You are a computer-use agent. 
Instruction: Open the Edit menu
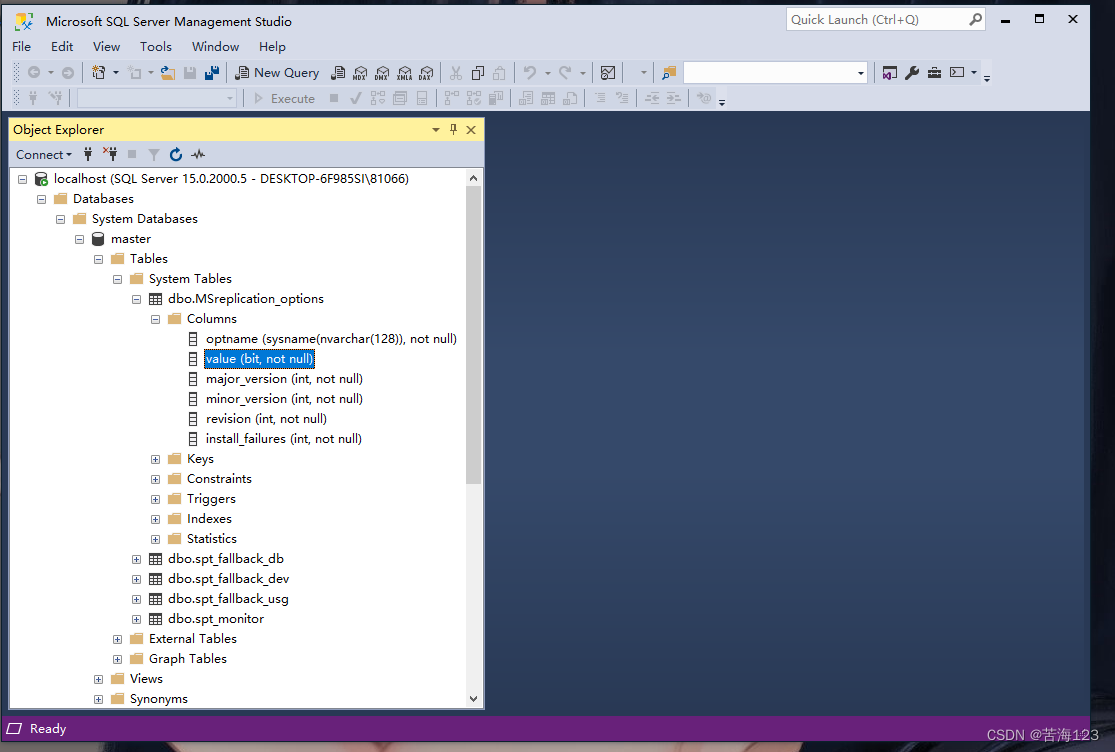(62, 46)
